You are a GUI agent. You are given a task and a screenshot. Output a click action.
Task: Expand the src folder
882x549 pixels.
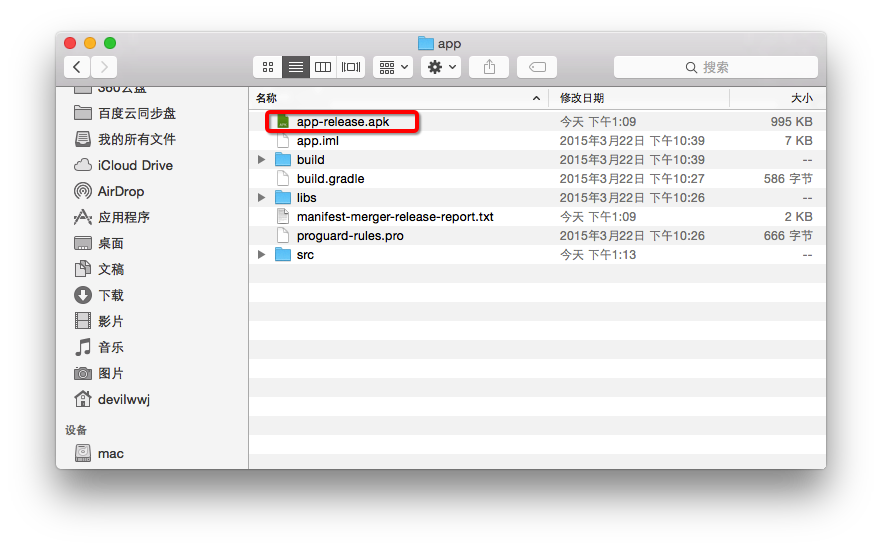pos(261,254)
